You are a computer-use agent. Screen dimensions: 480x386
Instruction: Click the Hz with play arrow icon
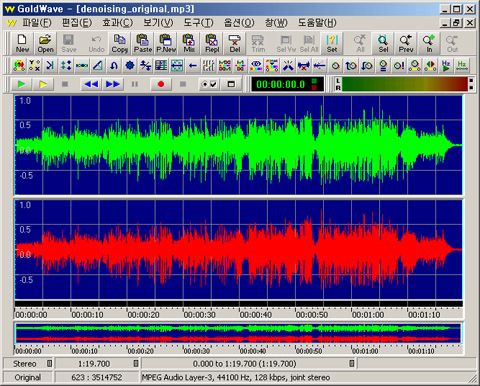point(446,66)
